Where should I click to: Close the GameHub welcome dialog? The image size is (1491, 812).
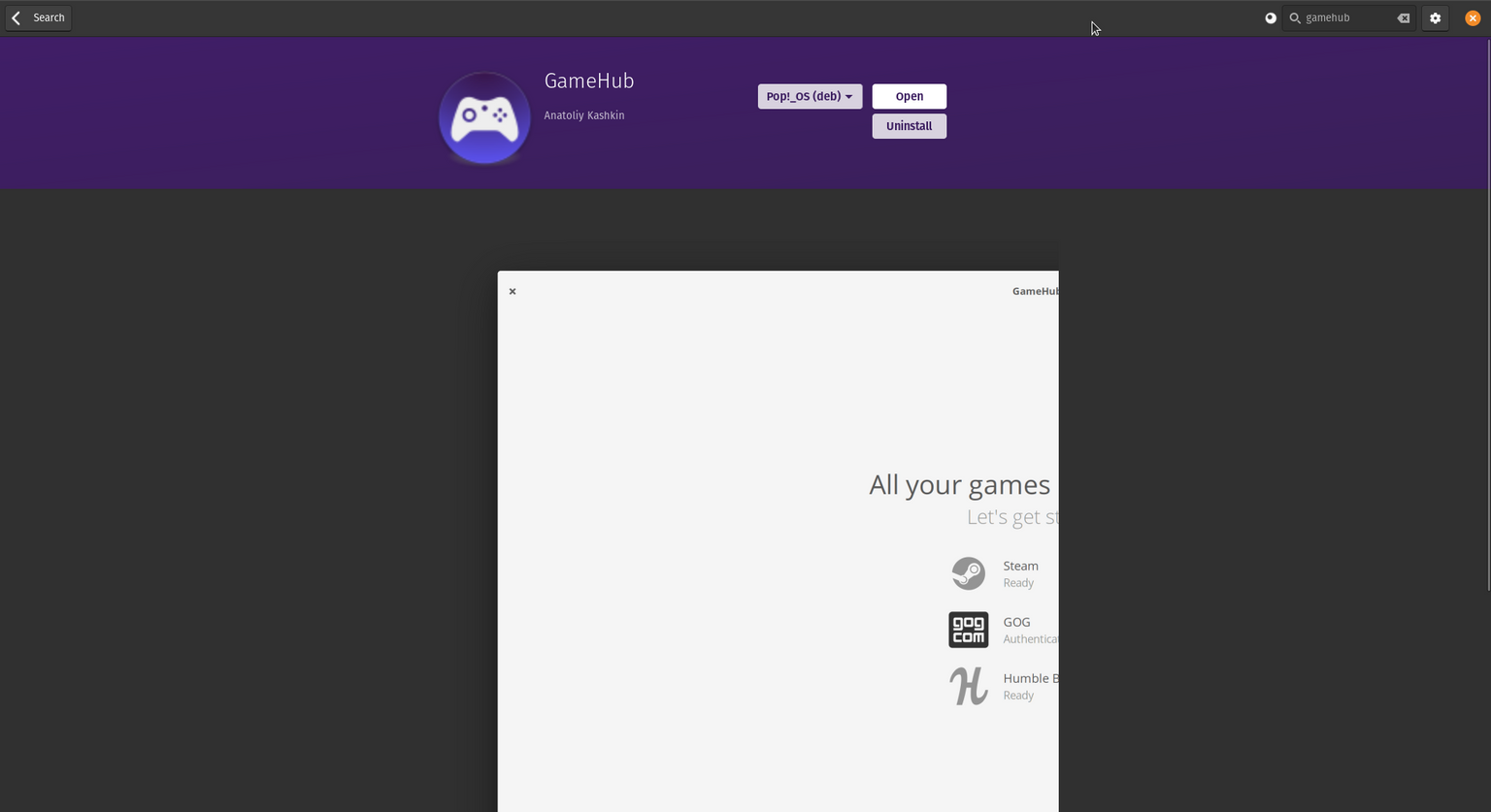coord(513,291)
